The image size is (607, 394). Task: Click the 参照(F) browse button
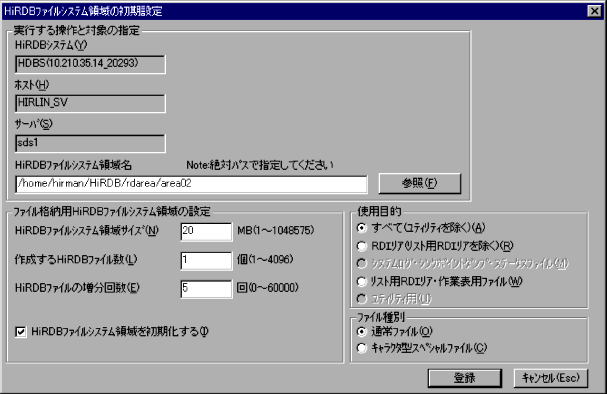tap(420, 183)
